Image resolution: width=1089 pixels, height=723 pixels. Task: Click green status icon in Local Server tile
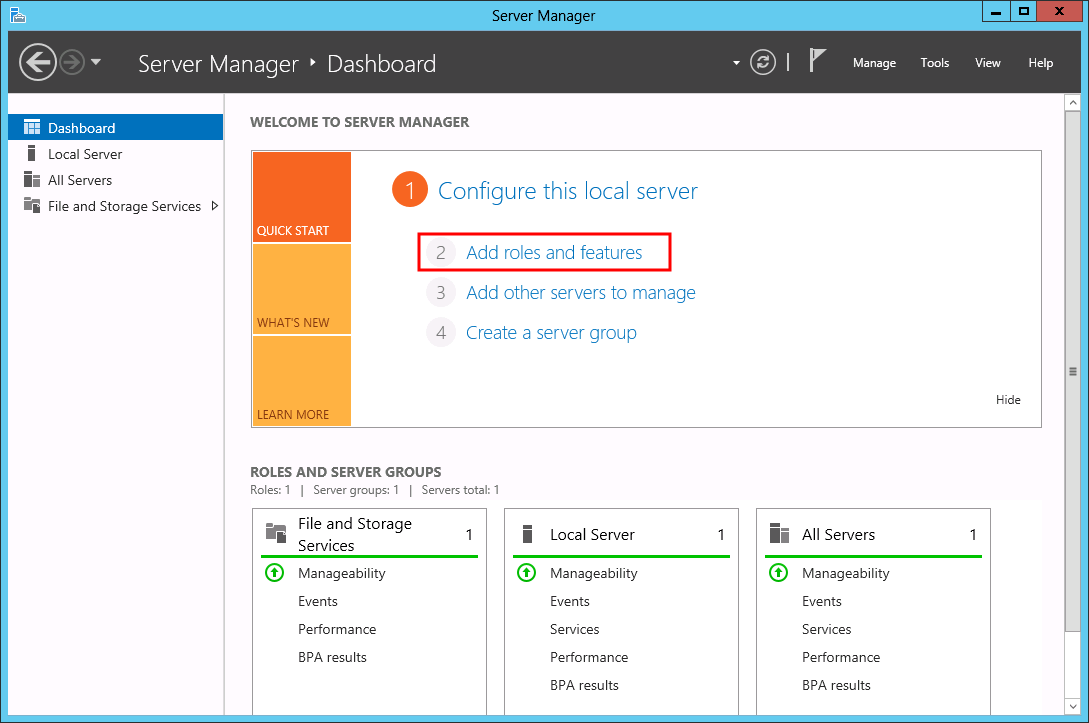tap(526, 572)
